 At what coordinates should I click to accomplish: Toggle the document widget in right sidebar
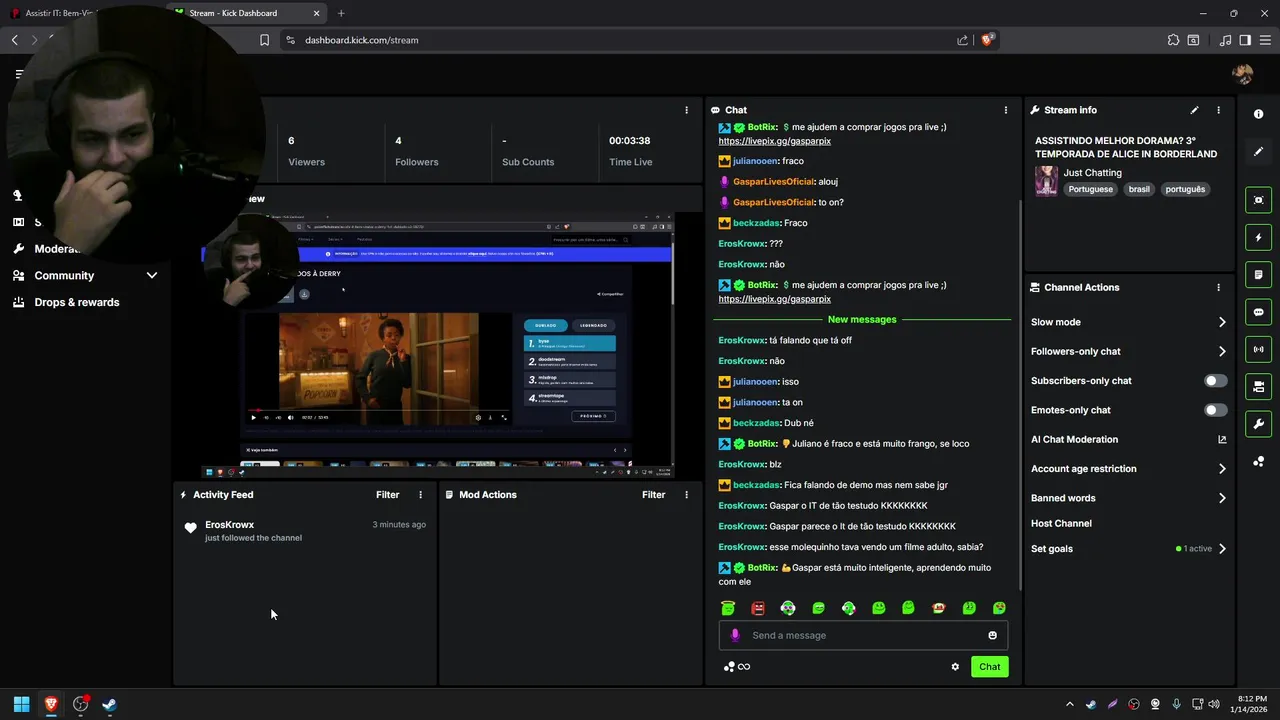tap(1258, 275)
